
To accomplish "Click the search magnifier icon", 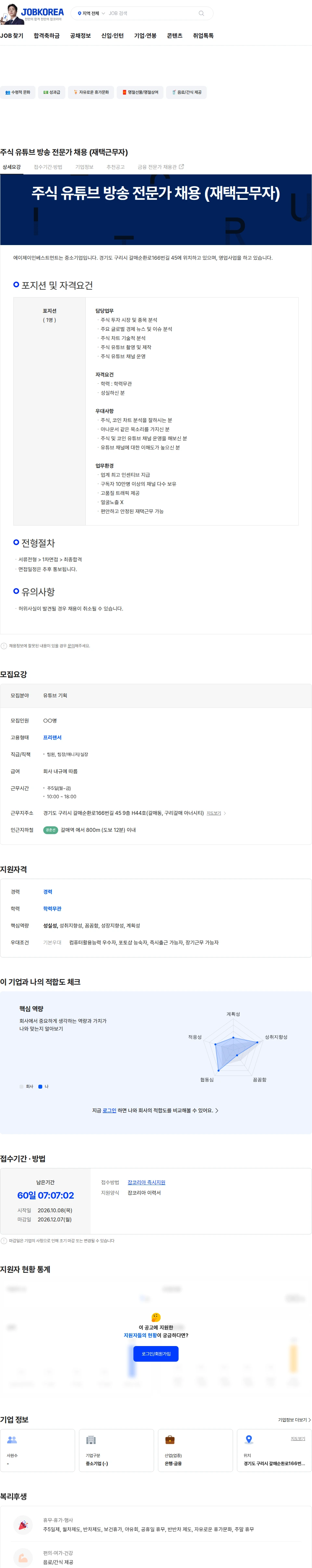I will pos(201,13).
